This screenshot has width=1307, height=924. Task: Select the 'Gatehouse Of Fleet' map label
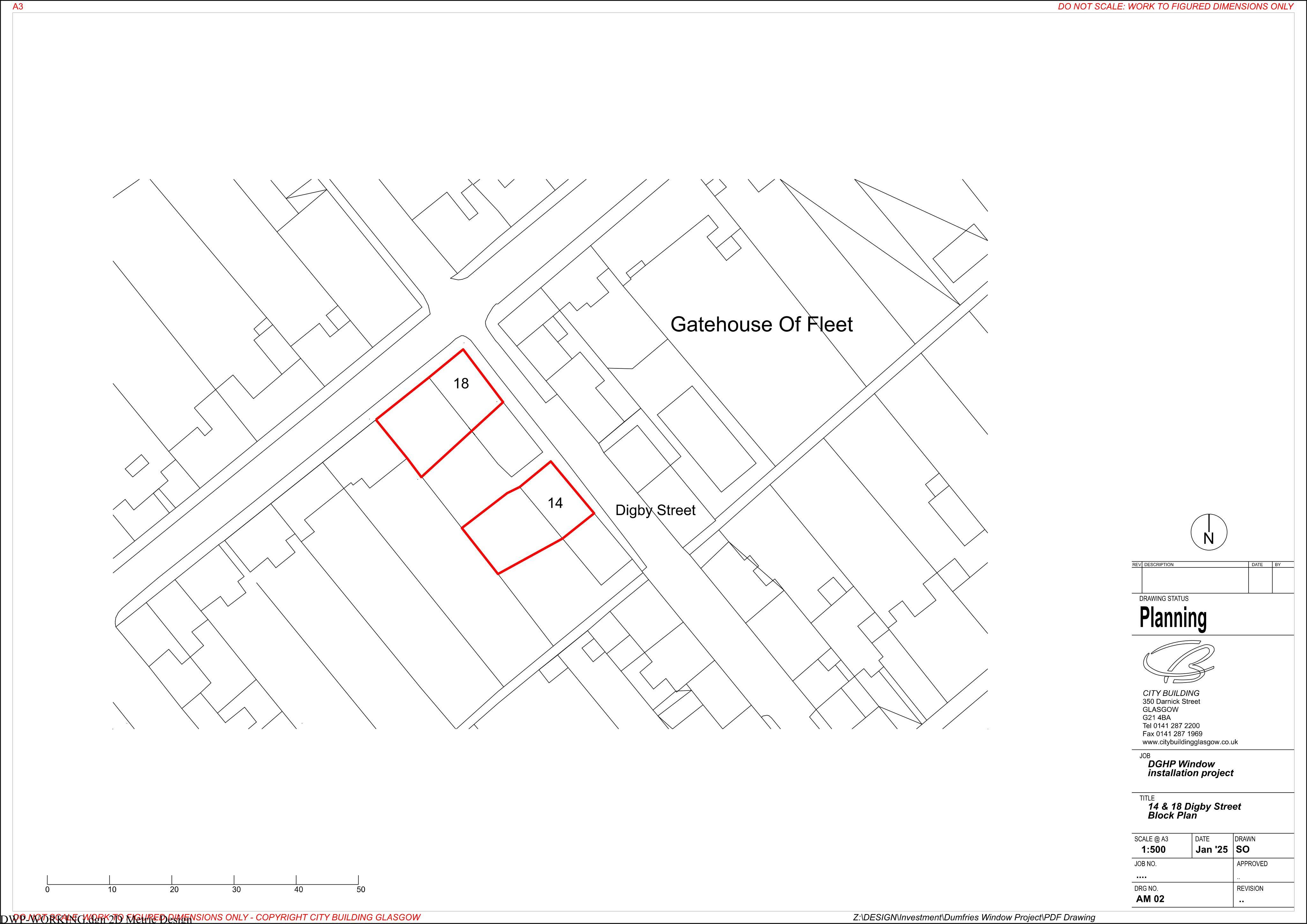762,324
